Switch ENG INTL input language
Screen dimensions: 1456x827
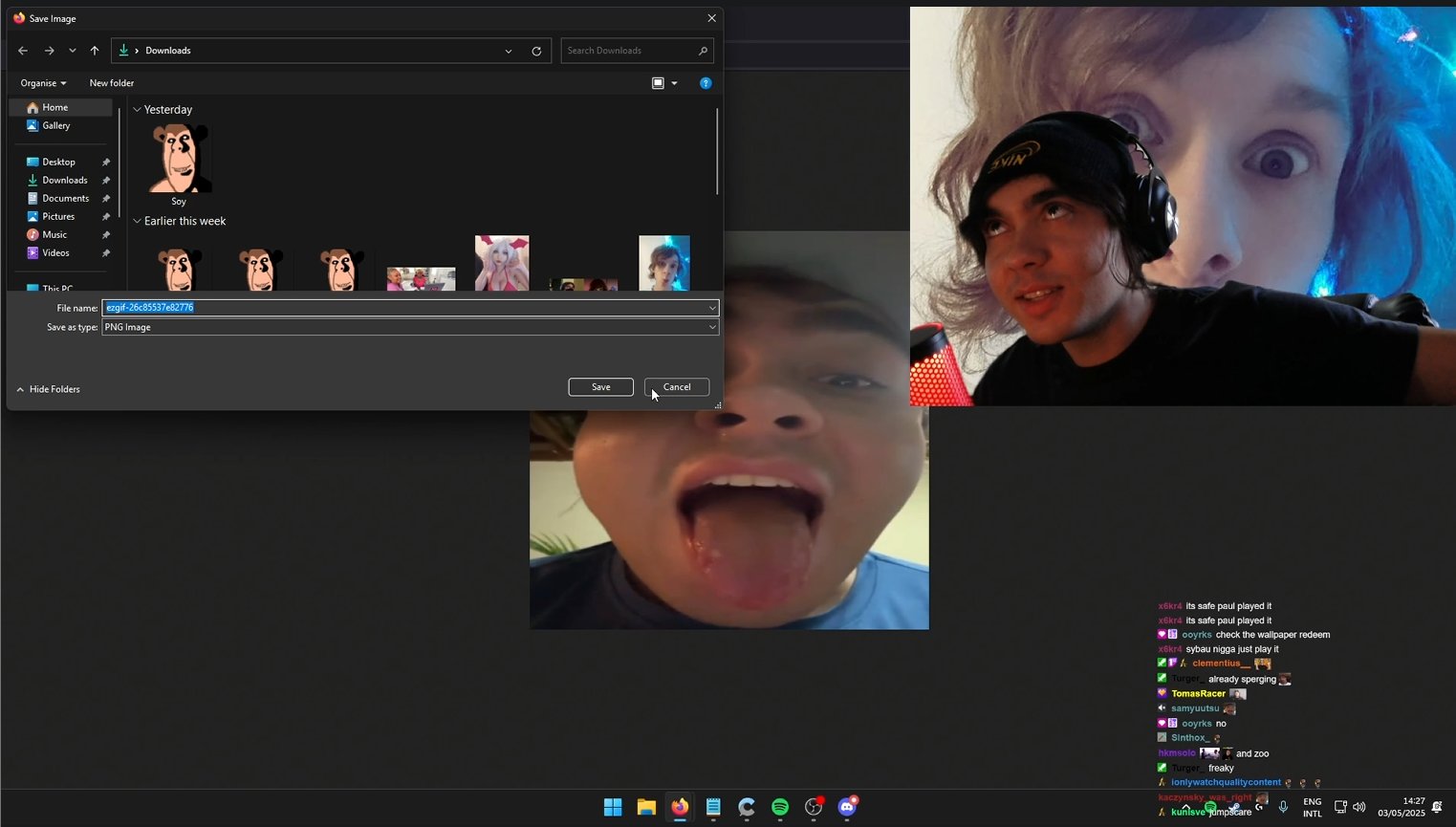[x=1313, y=808]
